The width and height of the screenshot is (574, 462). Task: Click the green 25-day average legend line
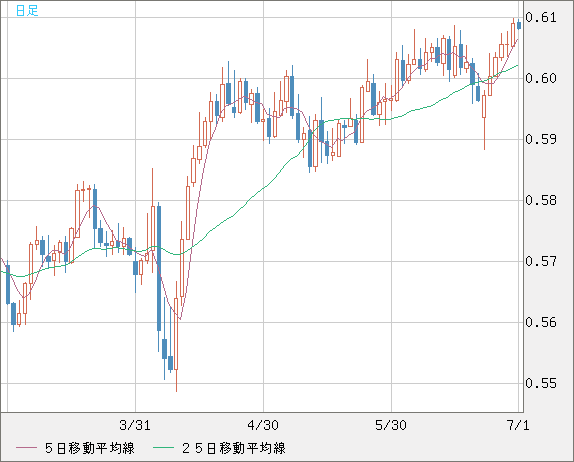[163, 448]
